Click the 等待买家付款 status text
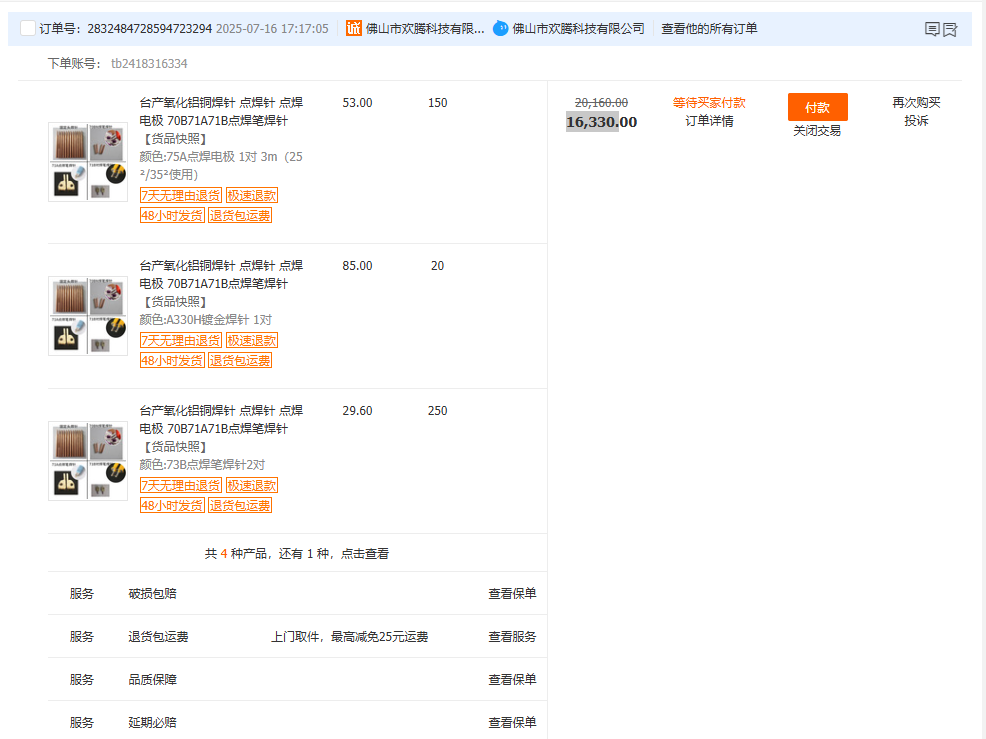The width and height of the screenshot is (986, 739). (709, 103)
